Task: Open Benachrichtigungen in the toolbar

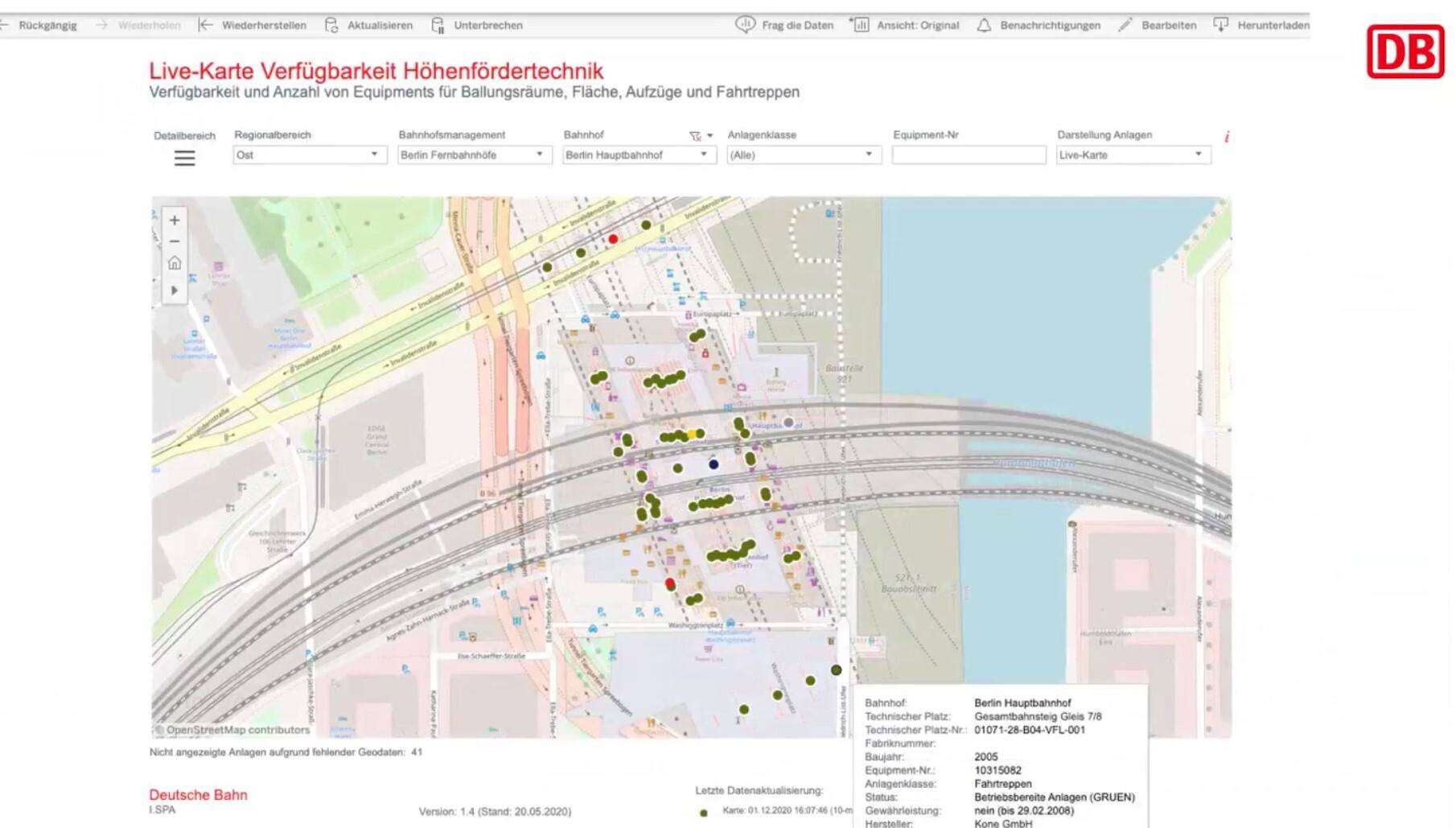Action: [1039, 26]
